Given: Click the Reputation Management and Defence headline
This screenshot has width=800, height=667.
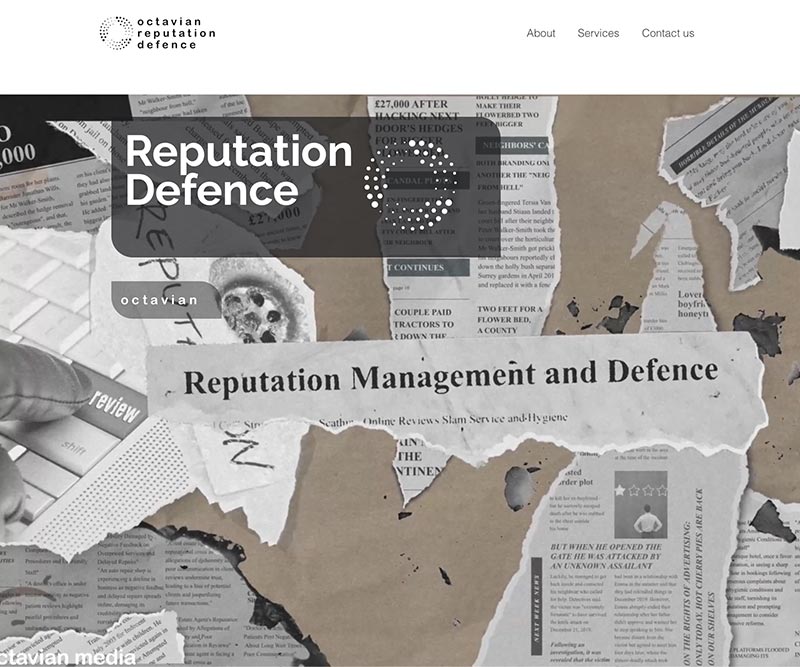Looking at the screenshot, I should 451,376.
